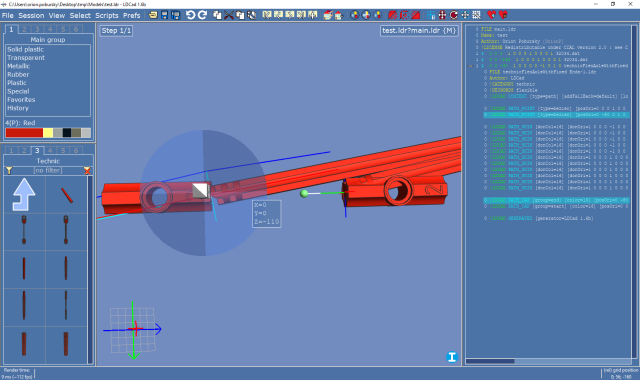Switch to color bin tab 2

24,29
